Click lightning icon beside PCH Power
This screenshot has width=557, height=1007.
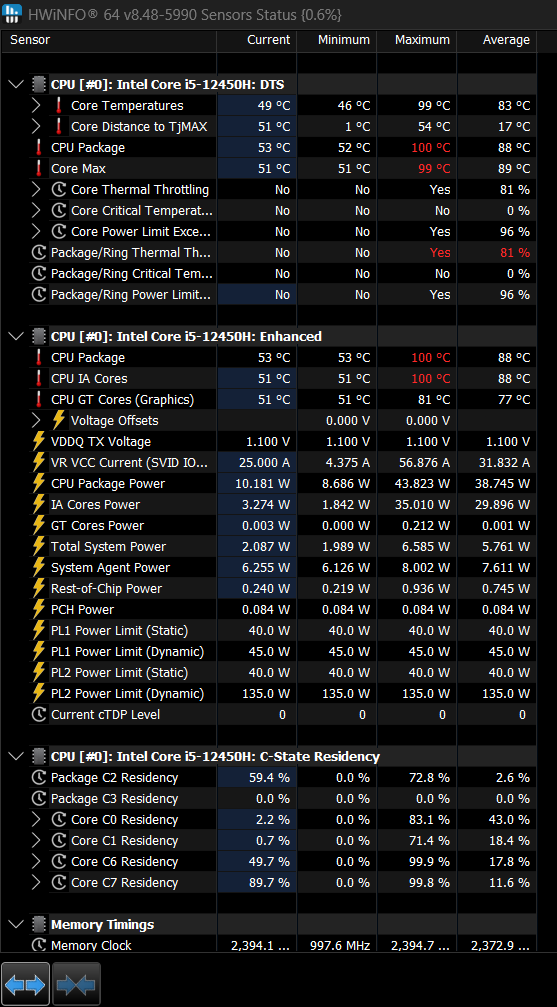tap(39, 609)
